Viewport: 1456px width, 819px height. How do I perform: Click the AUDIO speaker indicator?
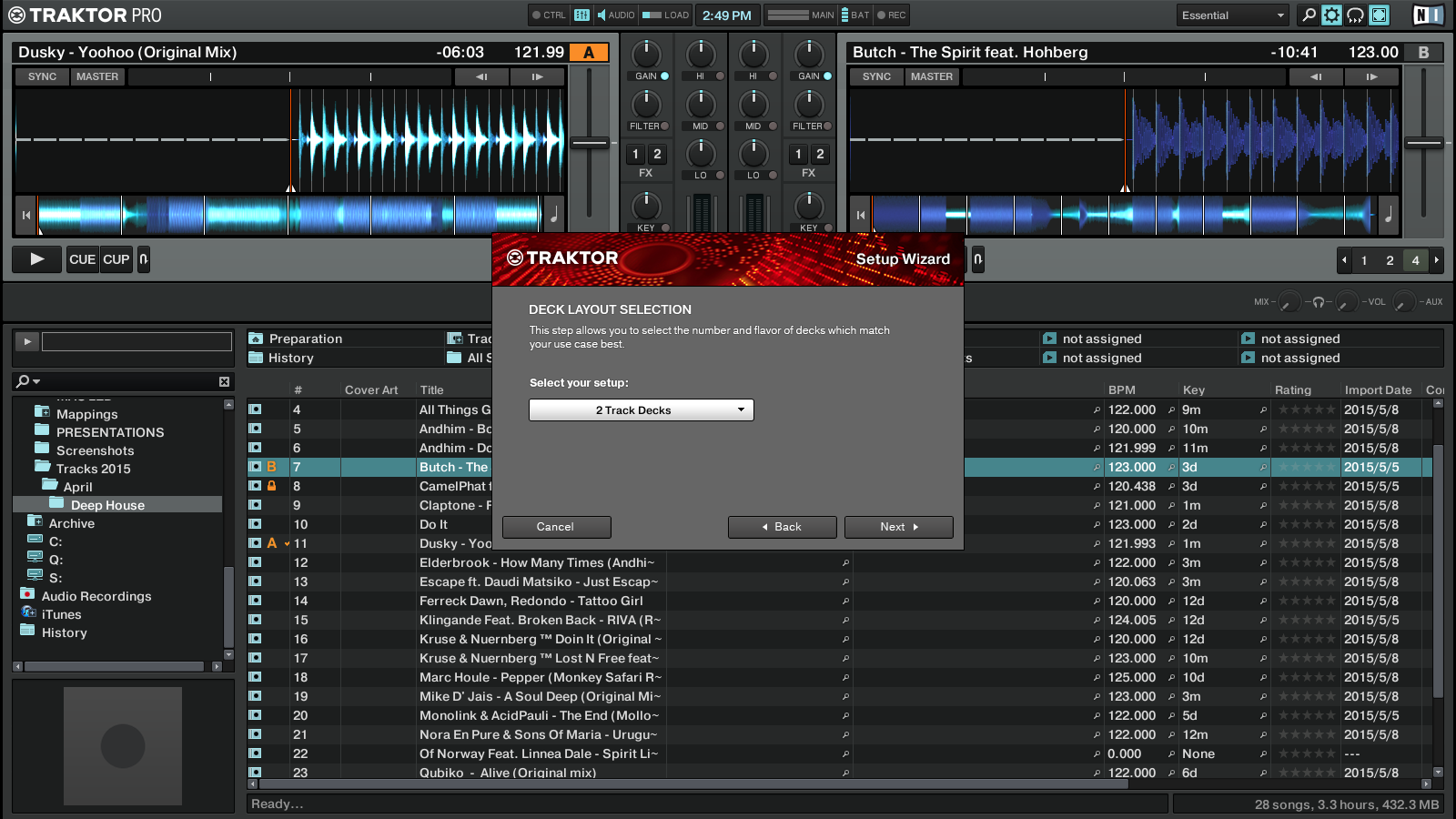click(616, 15)
